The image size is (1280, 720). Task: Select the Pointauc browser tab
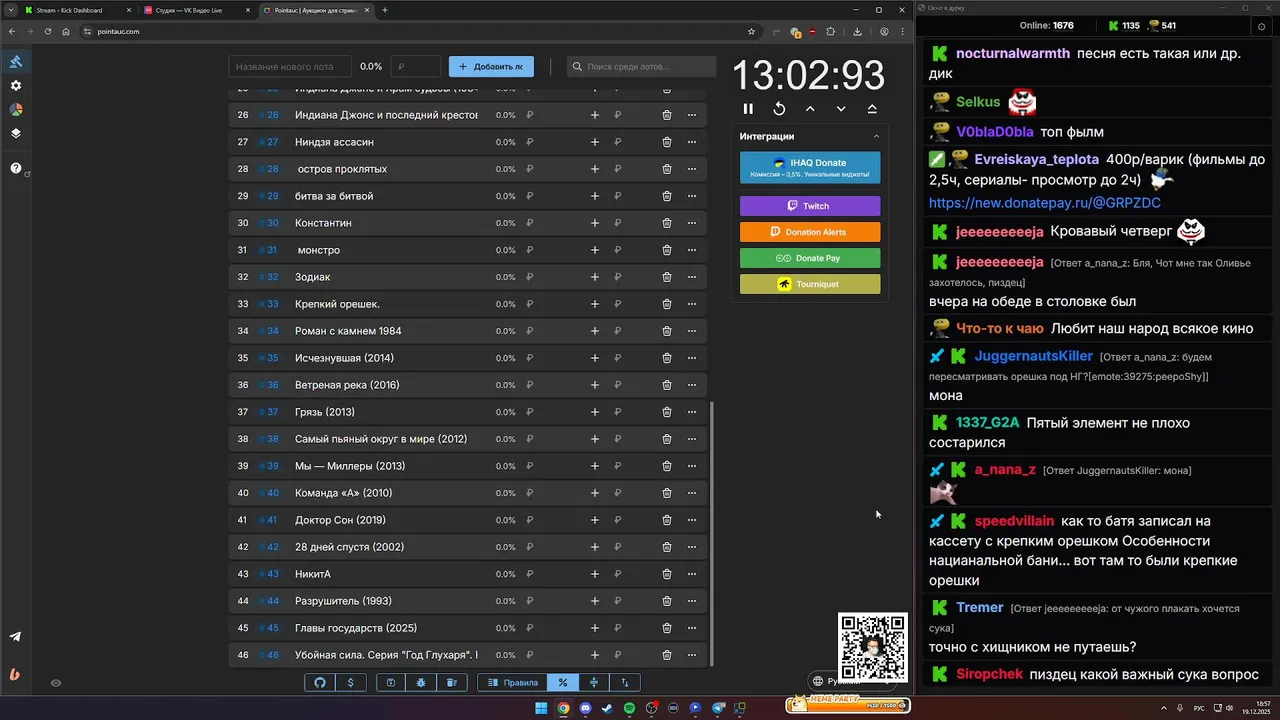316,10
